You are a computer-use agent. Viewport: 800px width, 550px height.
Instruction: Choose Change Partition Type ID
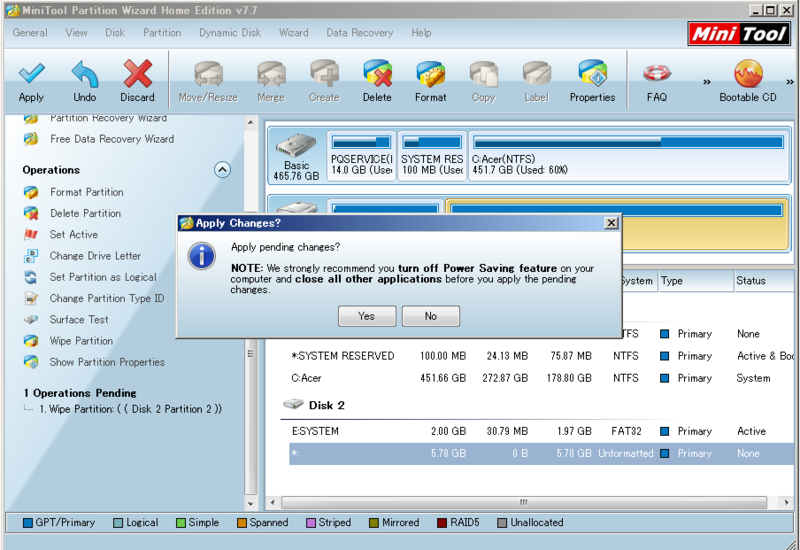[107, 298]
